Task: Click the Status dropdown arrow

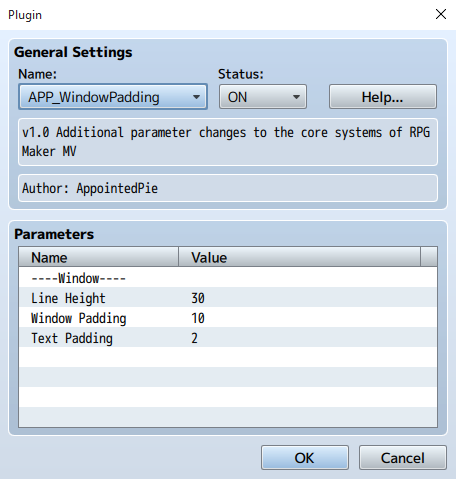Action: pyautogui.click(x=296, y=97)
